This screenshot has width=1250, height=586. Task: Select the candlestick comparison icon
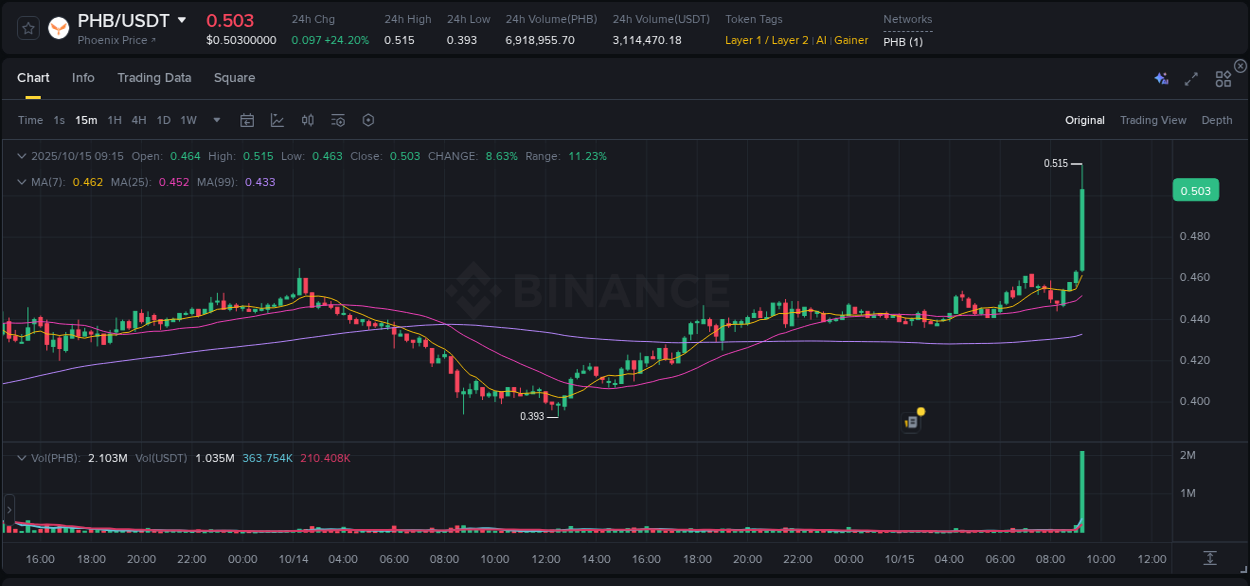tap(307, 120)
